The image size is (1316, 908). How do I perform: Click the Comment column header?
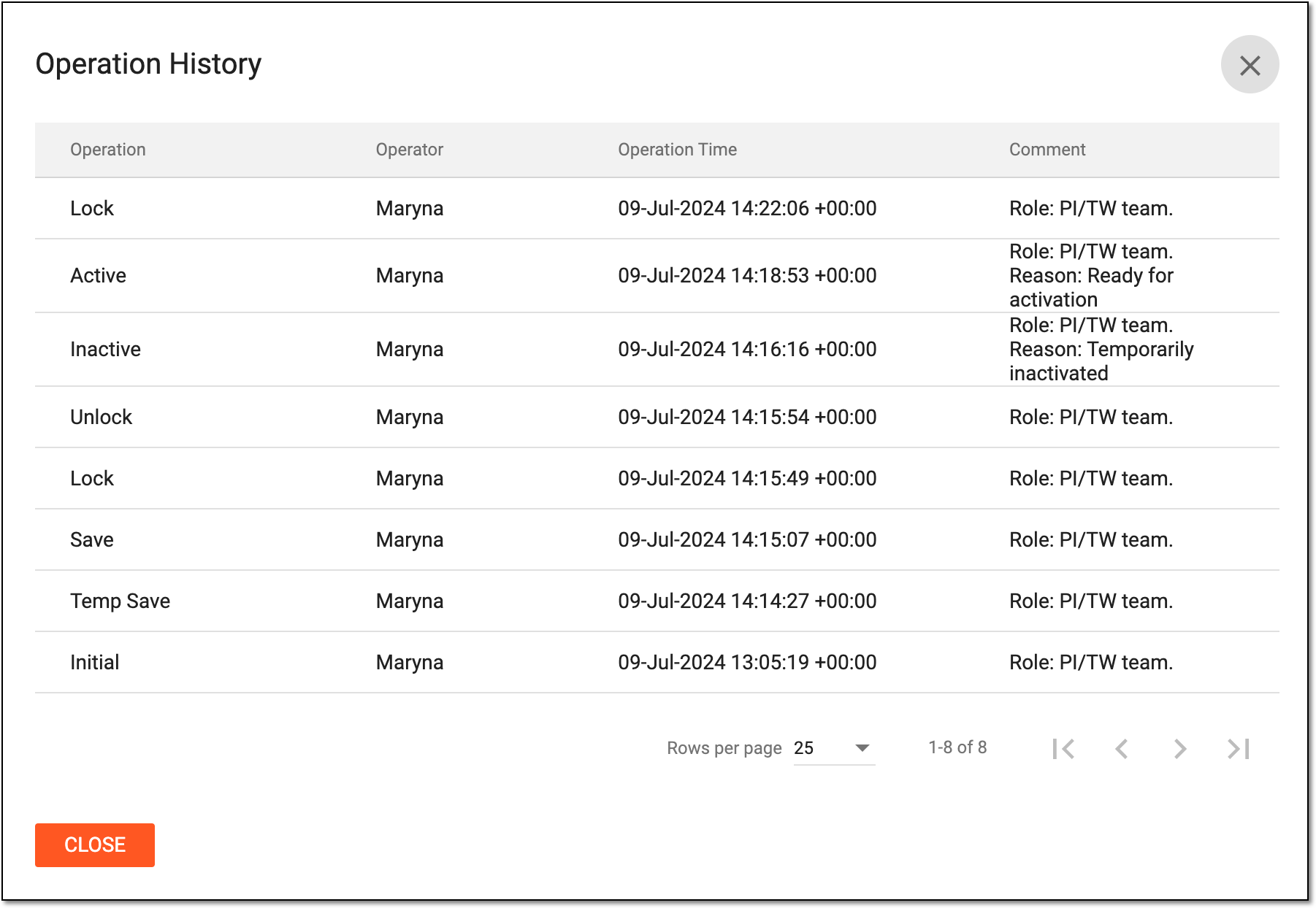coord(1047,150)
